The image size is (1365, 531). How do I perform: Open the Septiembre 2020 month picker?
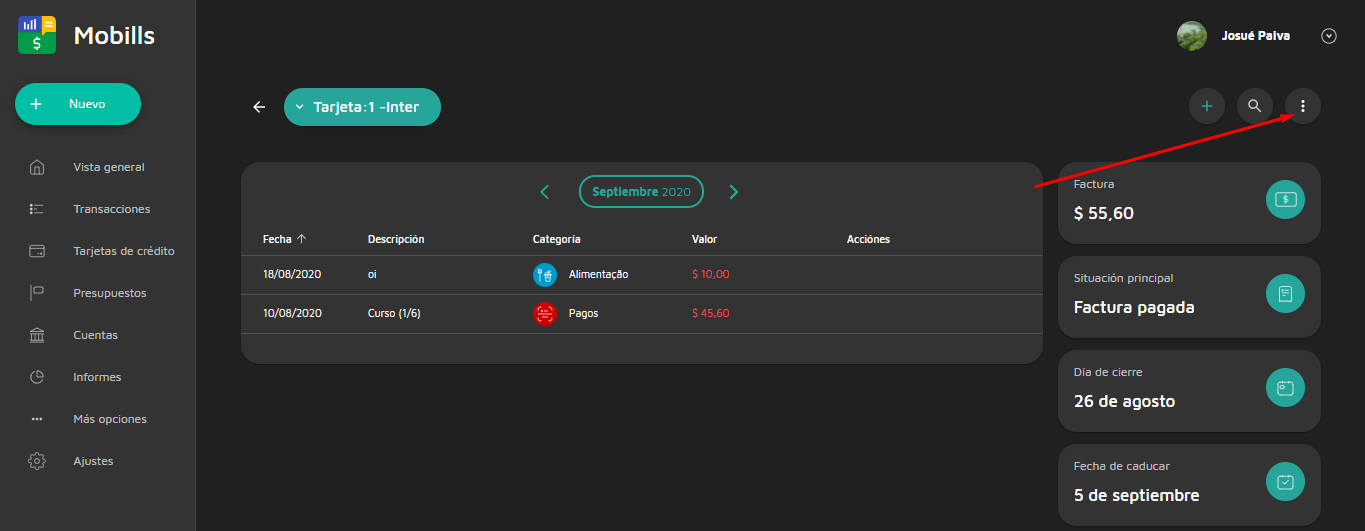[x=641, y=191]
